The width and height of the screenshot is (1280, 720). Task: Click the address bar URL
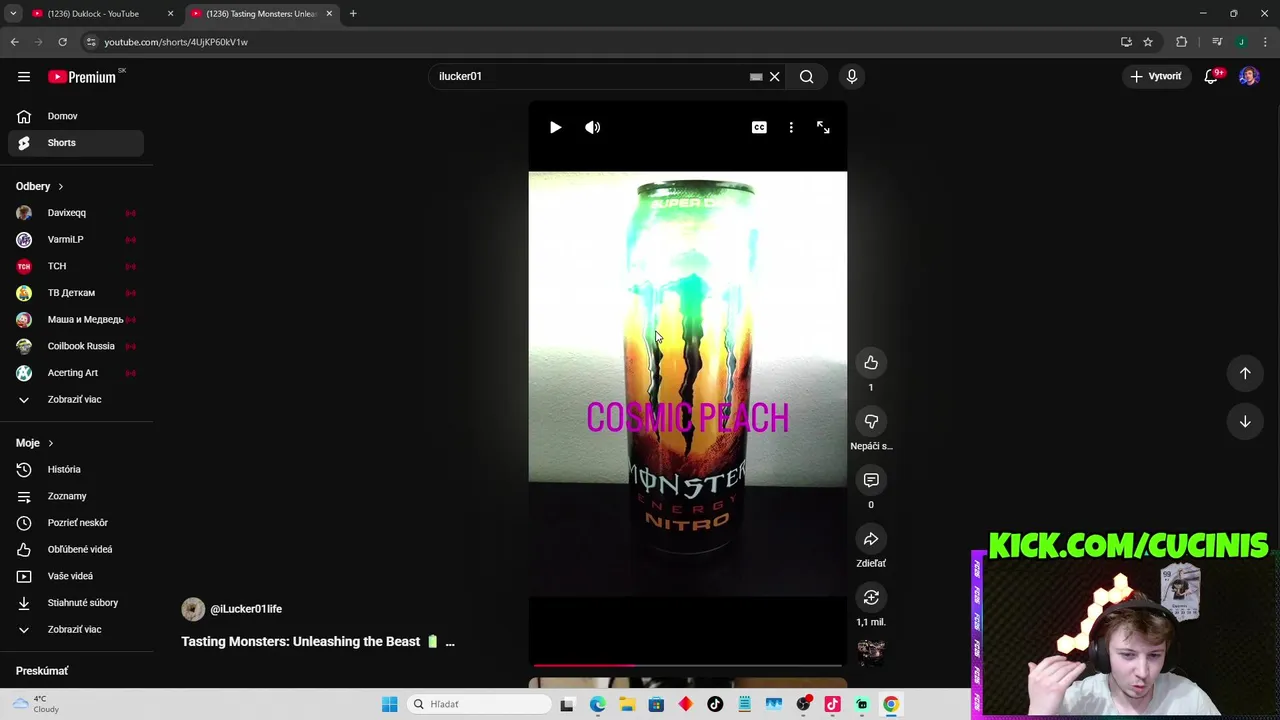pyautogui.click(x=176, y=42)
